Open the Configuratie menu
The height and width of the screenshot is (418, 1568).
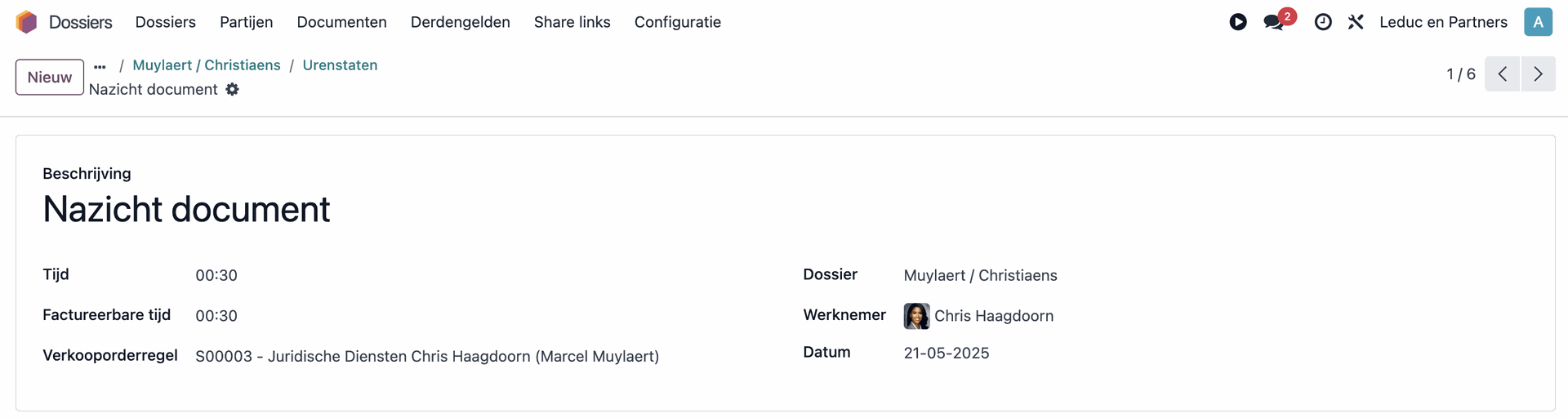pos(677,22)
